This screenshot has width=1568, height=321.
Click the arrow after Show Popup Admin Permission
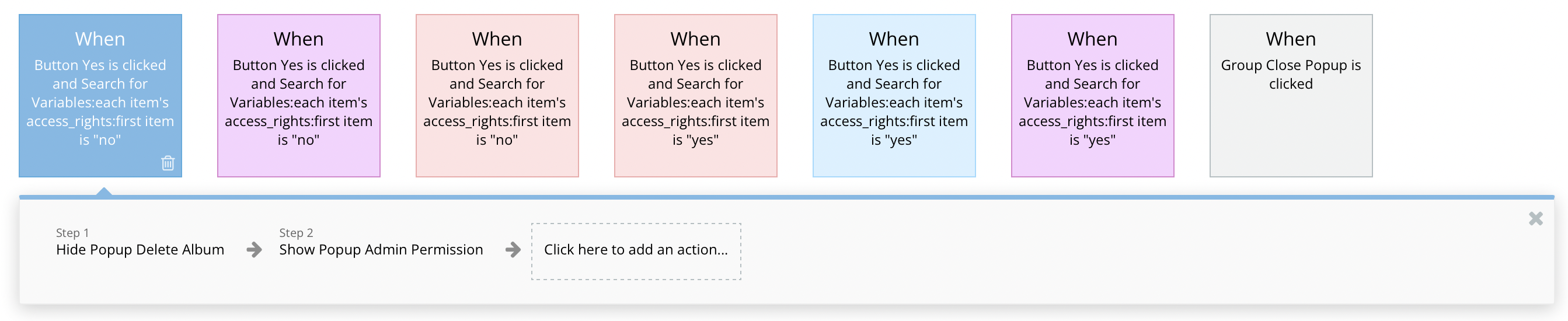[513, 250]
